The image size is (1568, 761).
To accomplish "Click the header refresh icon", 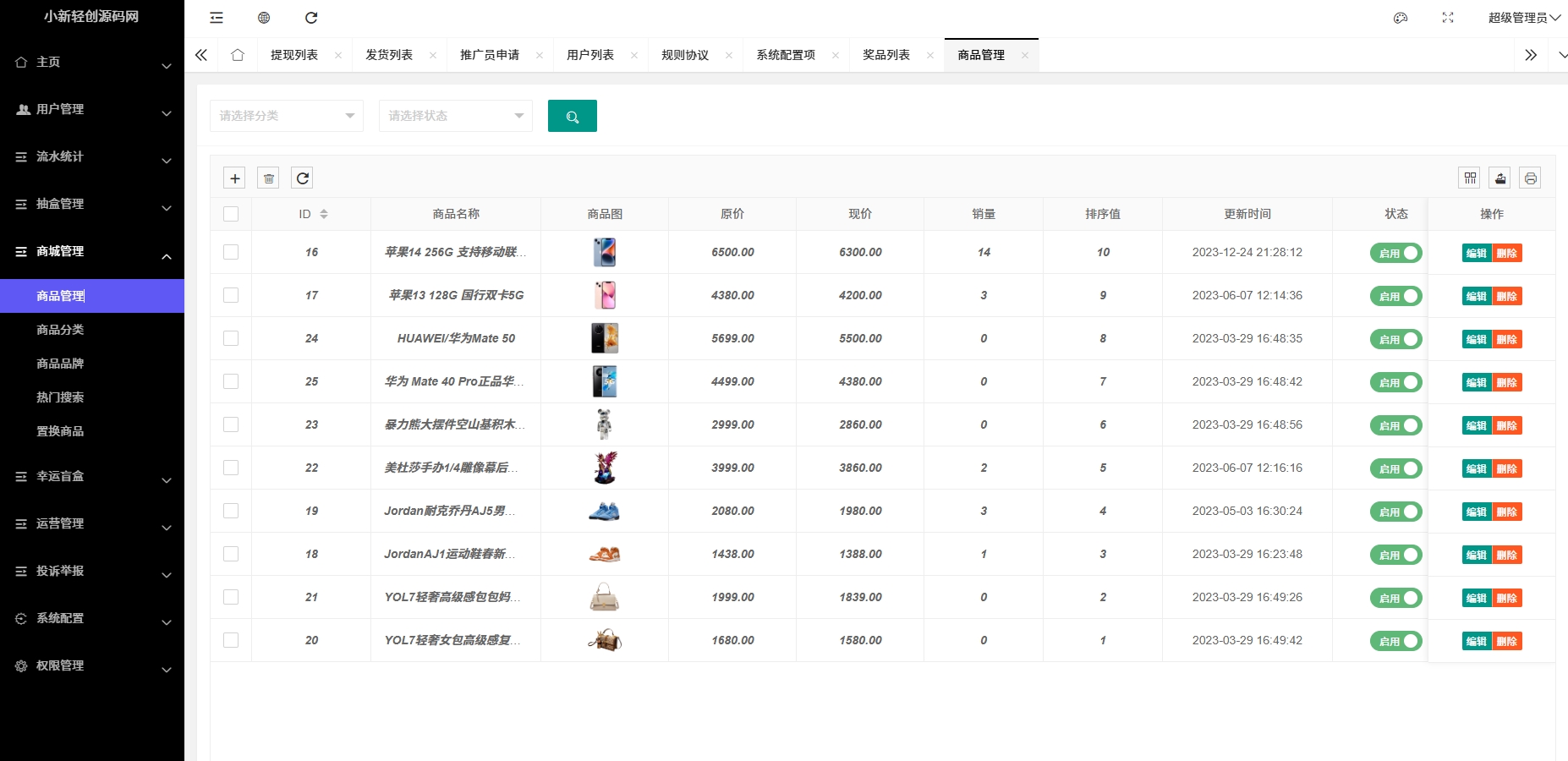I will tap(311, 18).
